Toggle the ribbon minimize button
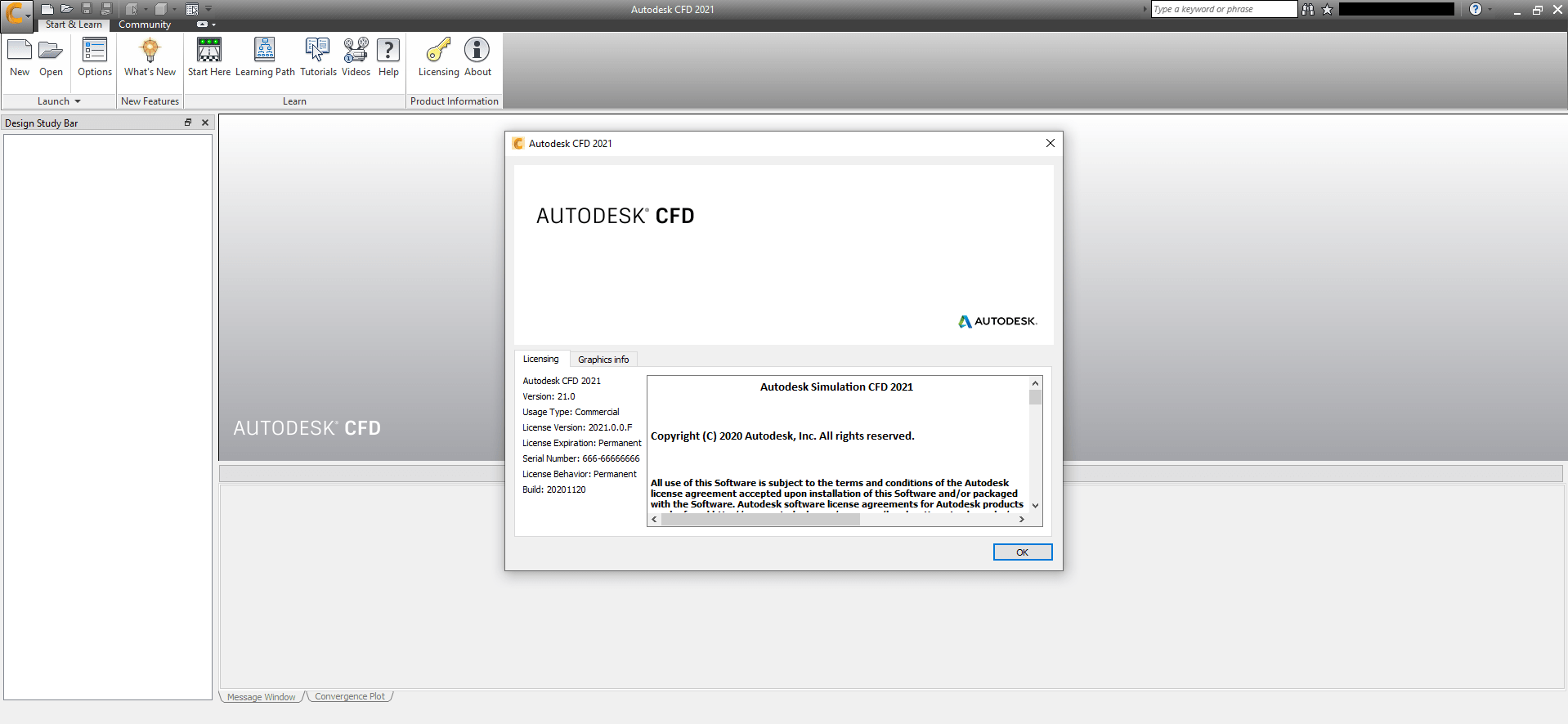This screenshot has width=1568, height=724. coord(202,25)
